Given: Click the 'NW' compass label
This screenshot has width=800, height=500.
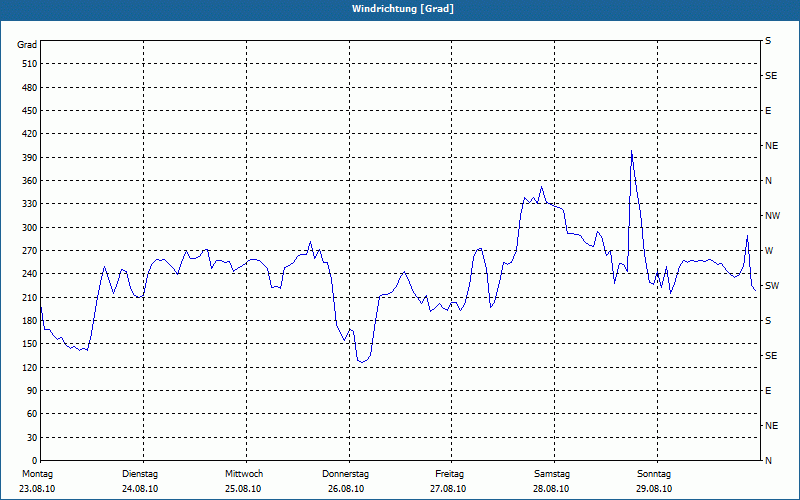Looking at the screenshot, I should pyautogui.click(x=772, y=216).
